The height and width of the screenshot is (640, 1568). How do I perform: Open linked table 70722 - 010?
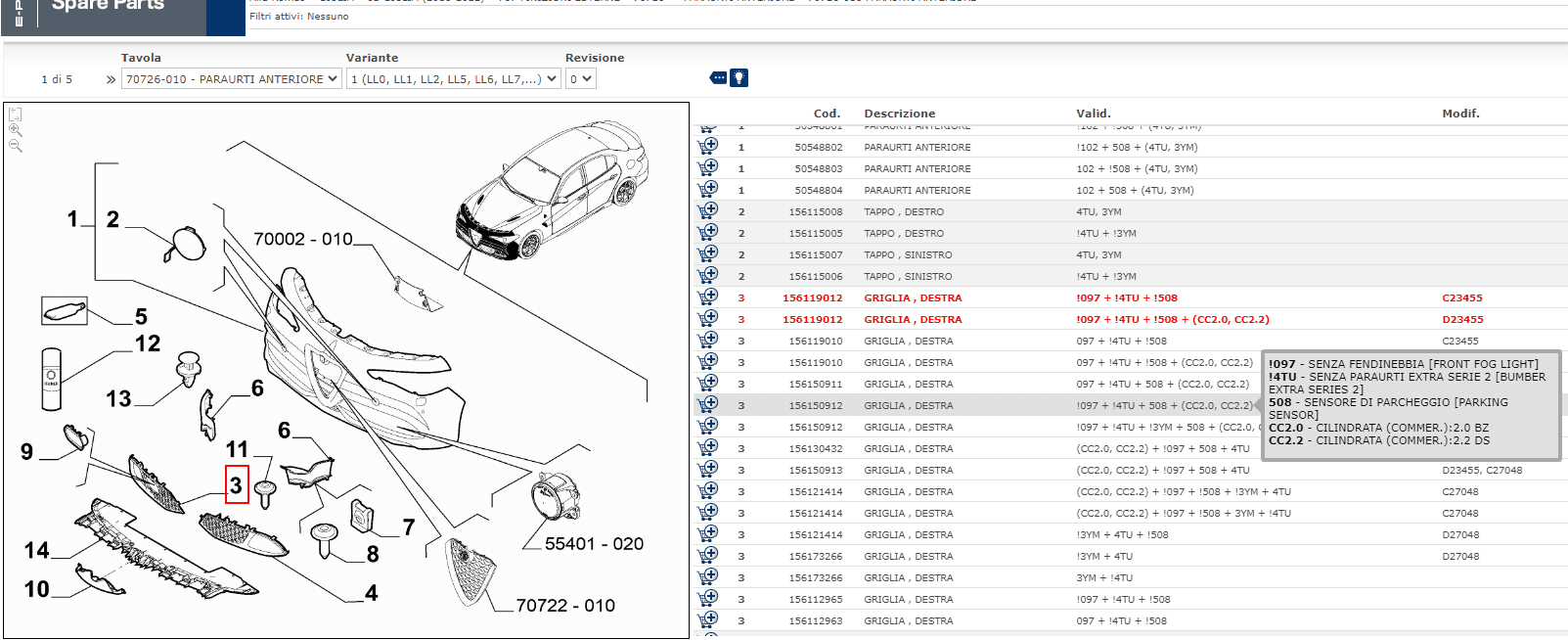[565, 606]
